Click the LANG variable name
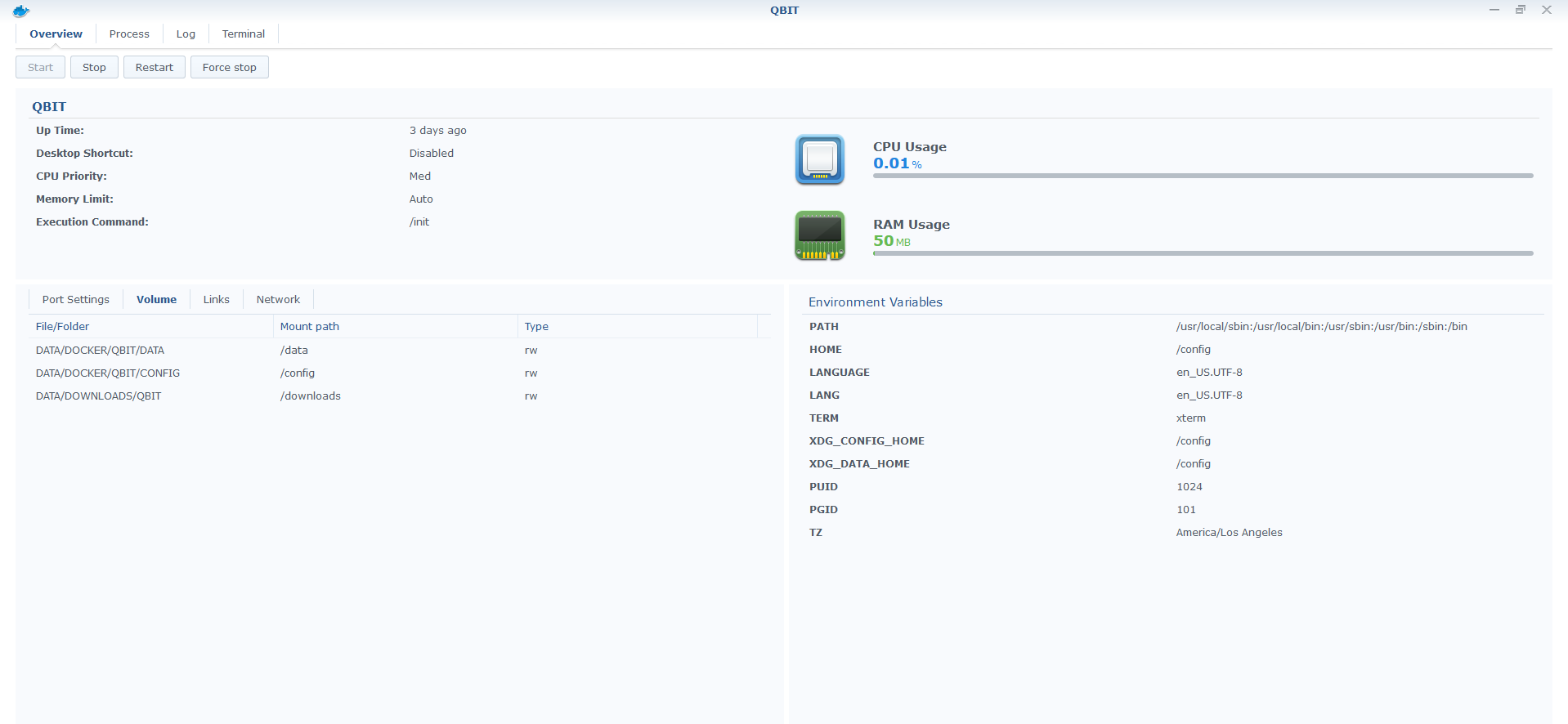This screenshot has height=724, width=1568. [824, 395]
